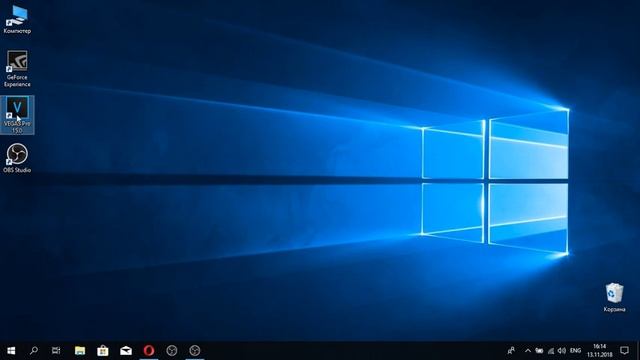The width and height of the screenshot is (640, 360).
Task: Expand hidden system tray icons chevron
Action: (528, 351)
